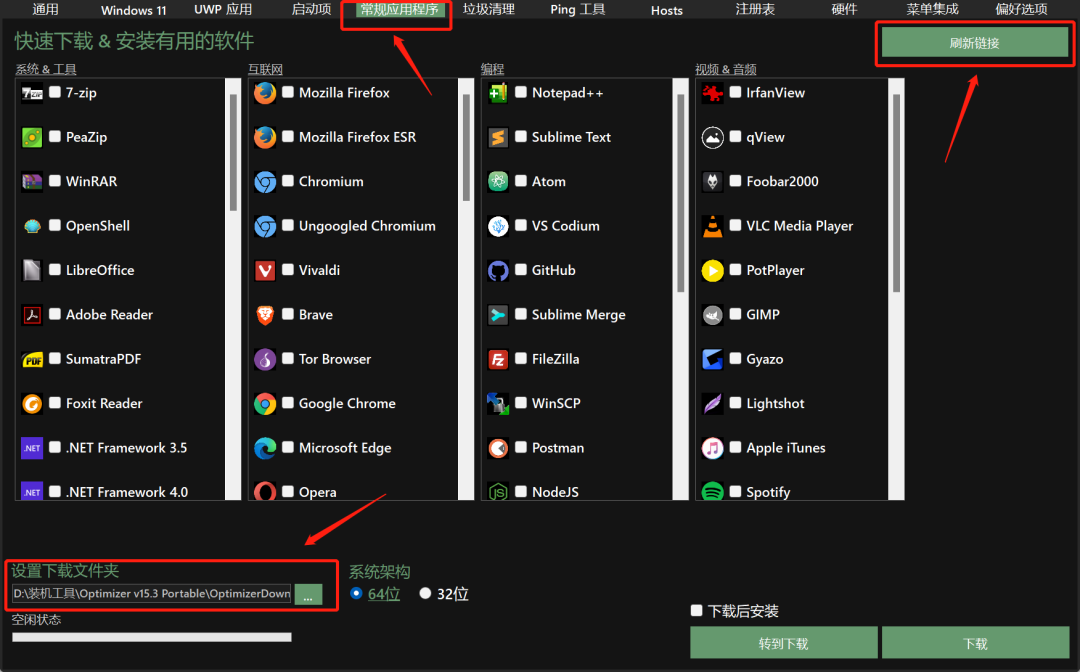Switch to the 垃圾清理 tab
Viewport: 1080px width, 672px height.
[x=489, y=10]
